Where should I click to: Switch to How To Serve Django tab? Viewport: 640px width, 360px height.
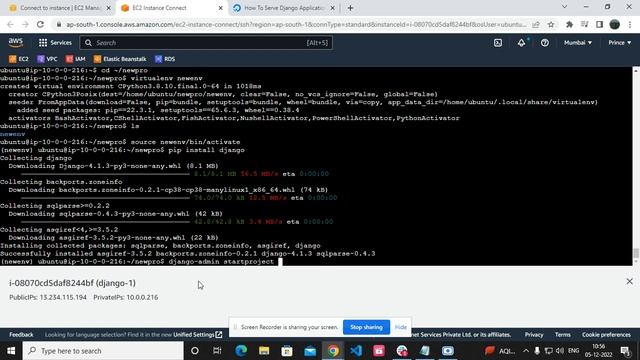pos(284,8)
